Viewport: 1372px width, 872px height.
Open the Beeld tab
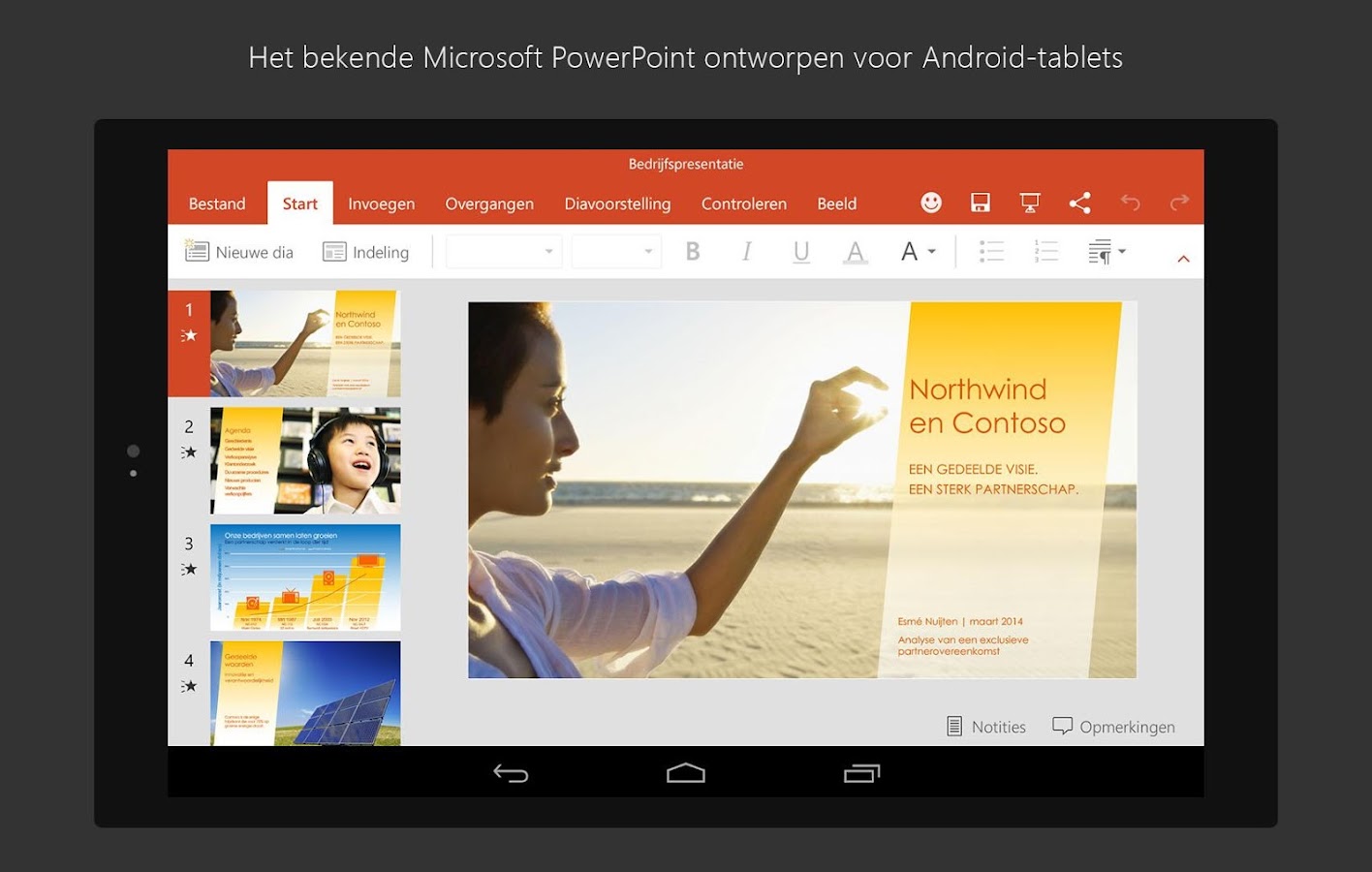pyautogui.click(x=837, y=203)
